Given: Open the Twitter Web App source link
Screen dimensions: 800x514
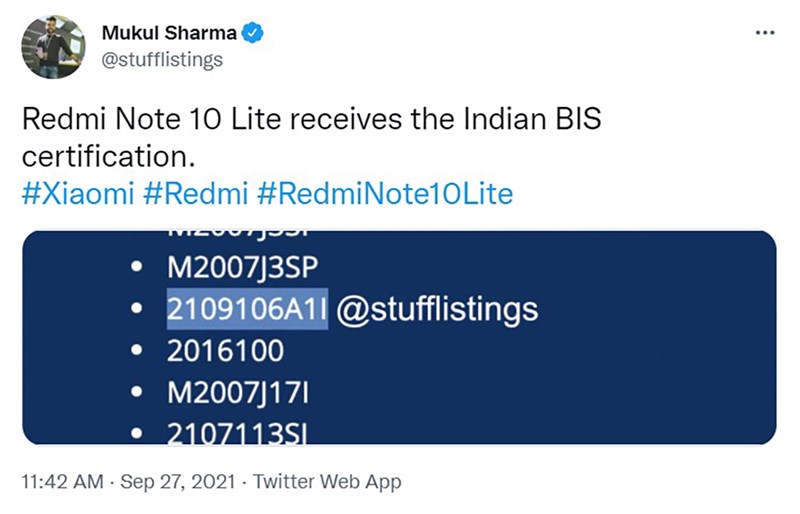Looking at the screenshot, I should point(327,482).
